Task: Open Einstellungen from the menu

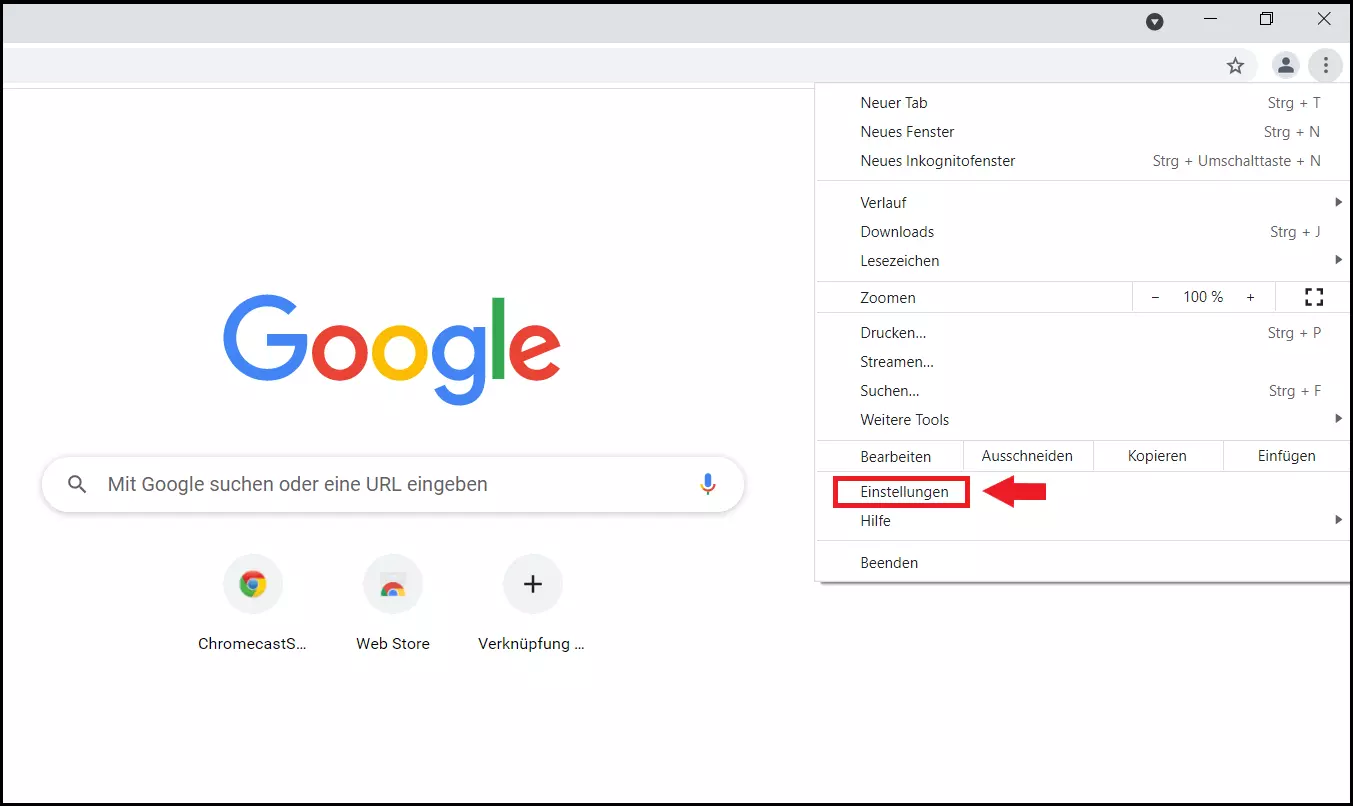Action: click(1084, 492)
